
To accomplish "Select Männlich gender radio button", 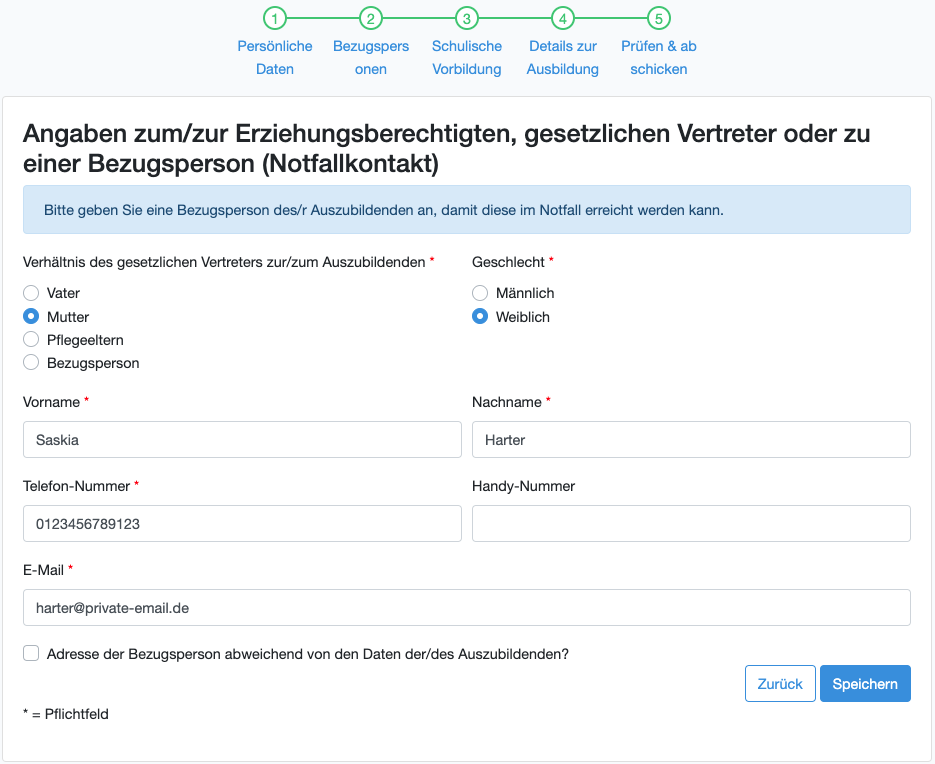I will click(x=480, y=293).
